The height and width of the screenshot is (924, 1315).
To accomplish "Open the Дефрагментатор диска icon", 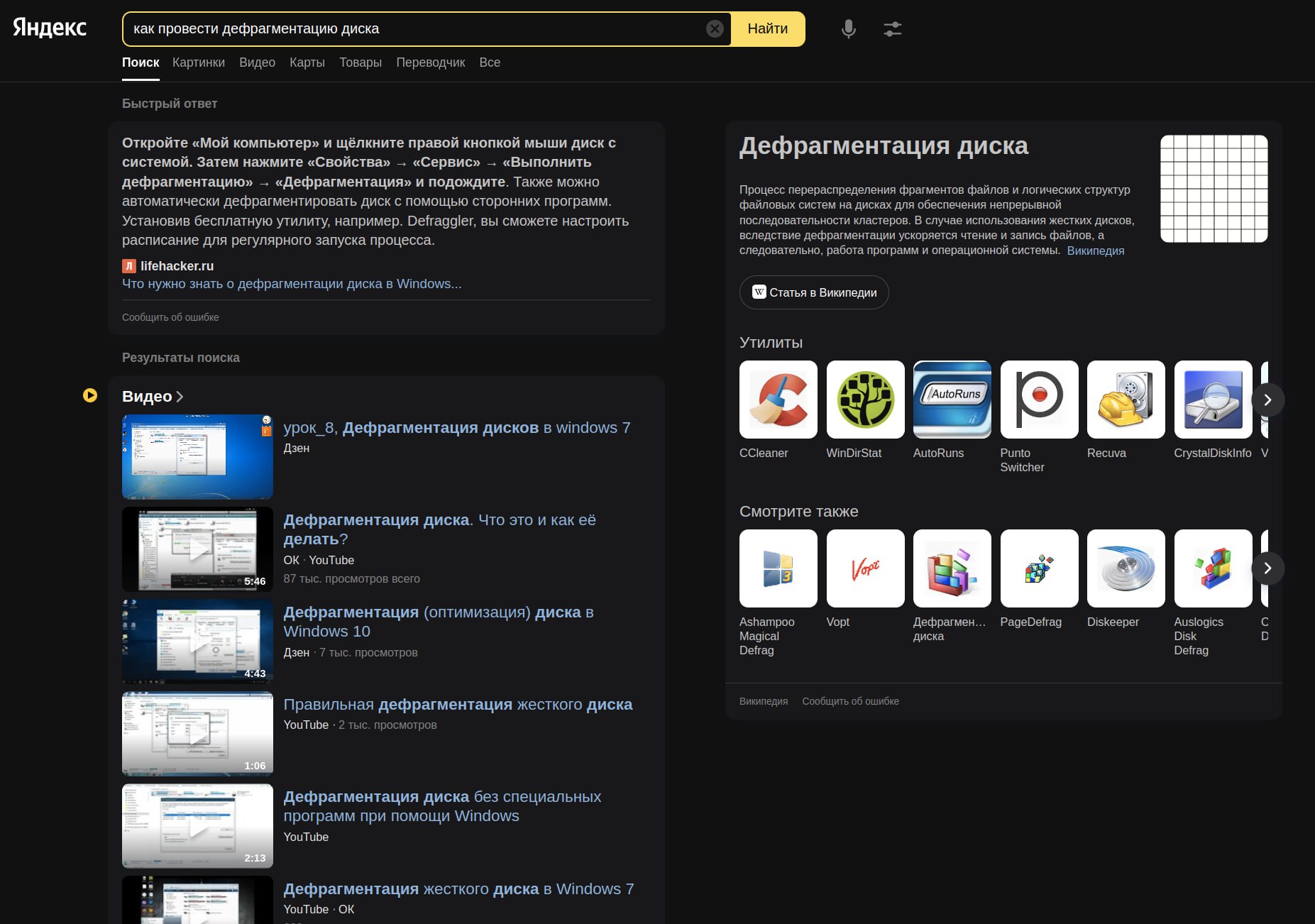I will coord(952,568).
